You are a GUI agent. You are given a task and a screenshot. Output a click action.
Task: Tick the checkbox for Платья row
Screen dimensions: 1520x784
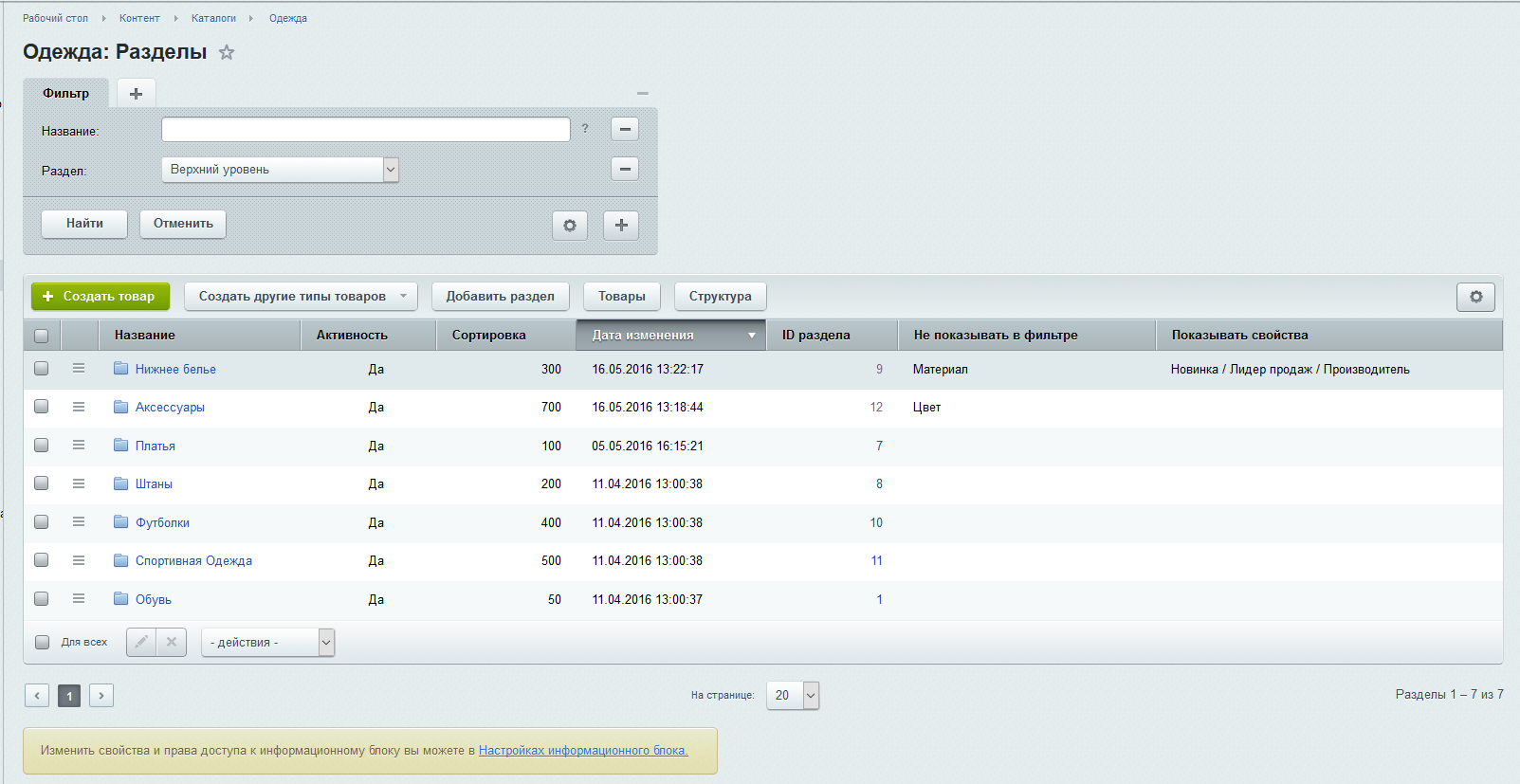(x=42, y=446)
